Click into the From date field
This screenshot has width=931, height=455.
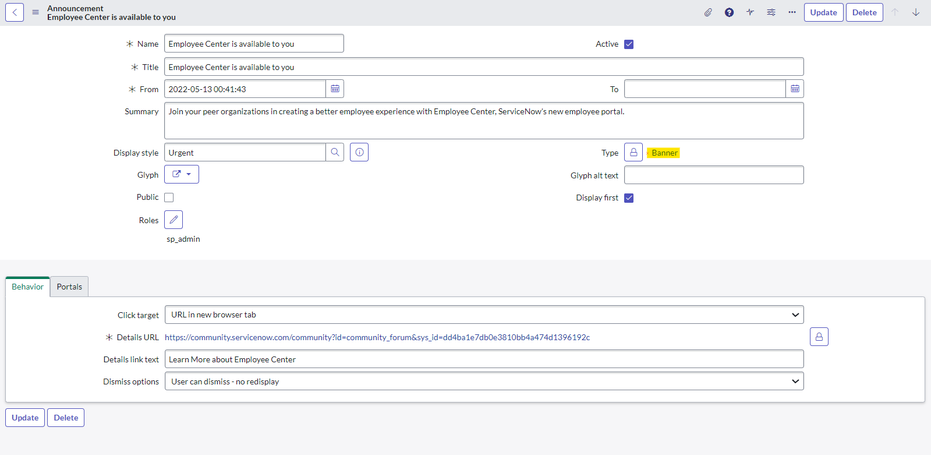[x=245, y=89]
